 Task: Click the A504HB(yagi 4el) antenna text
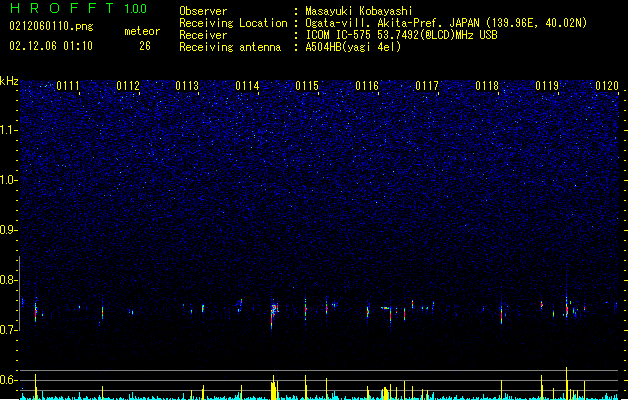[353, 47]
